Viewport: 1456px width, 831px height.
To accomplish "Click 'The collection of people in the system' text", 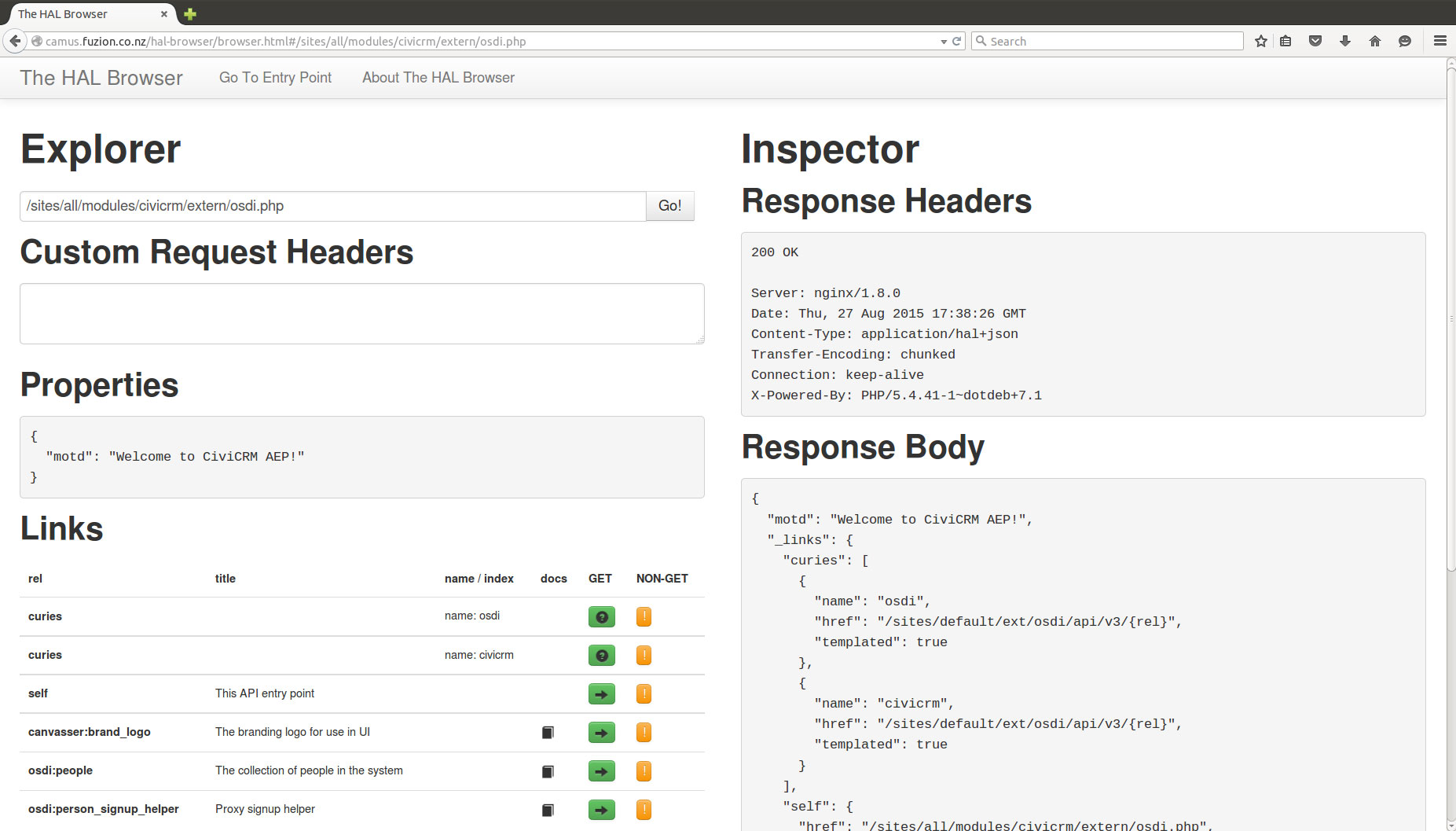I will (x=309, y=770).
